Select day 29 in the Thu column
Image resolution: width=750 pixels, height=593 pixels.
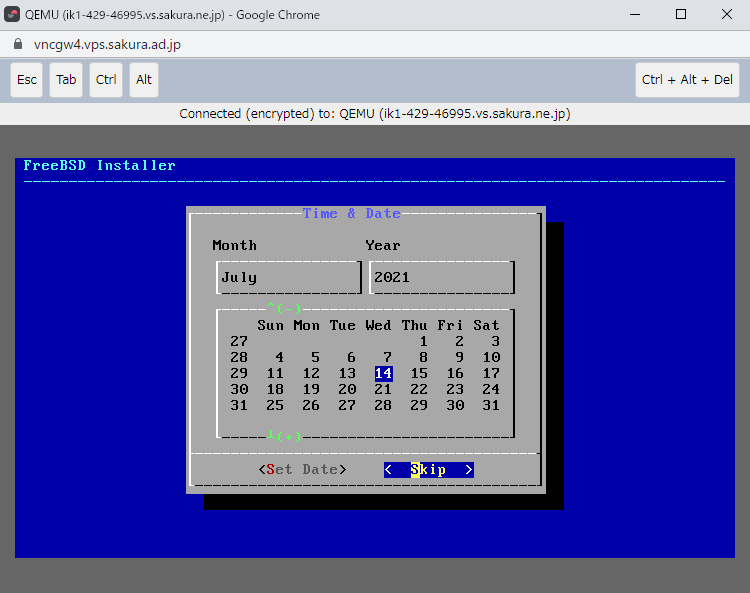[419, 406]
